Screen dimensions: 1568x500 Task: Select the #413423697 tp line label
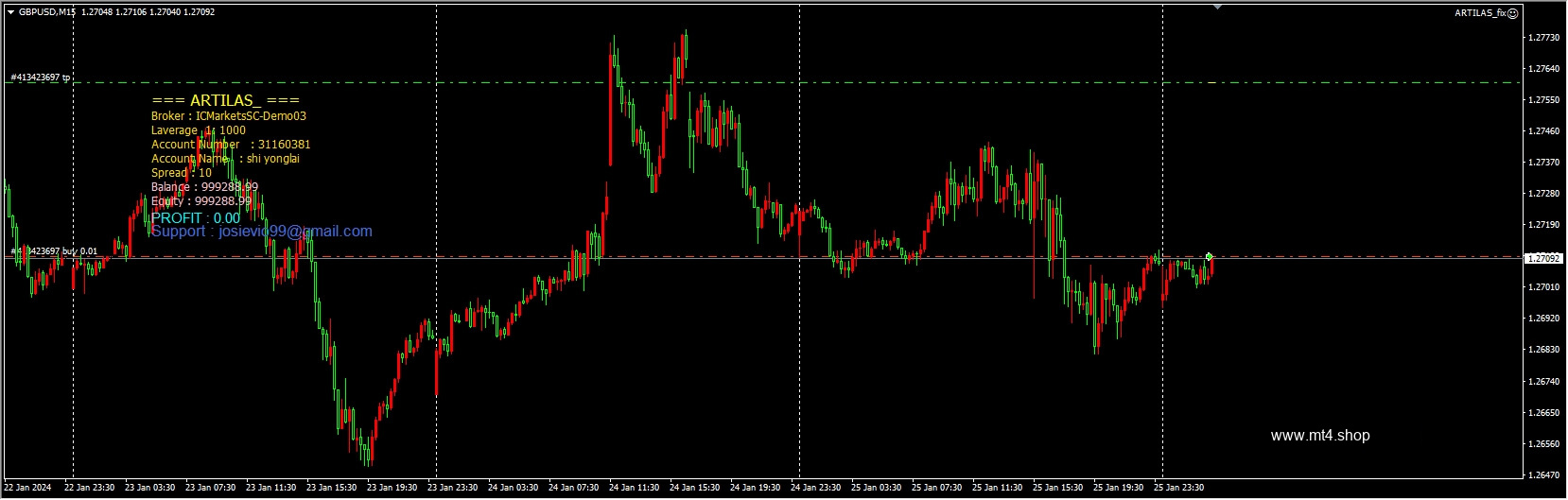[x=41, y=78]
